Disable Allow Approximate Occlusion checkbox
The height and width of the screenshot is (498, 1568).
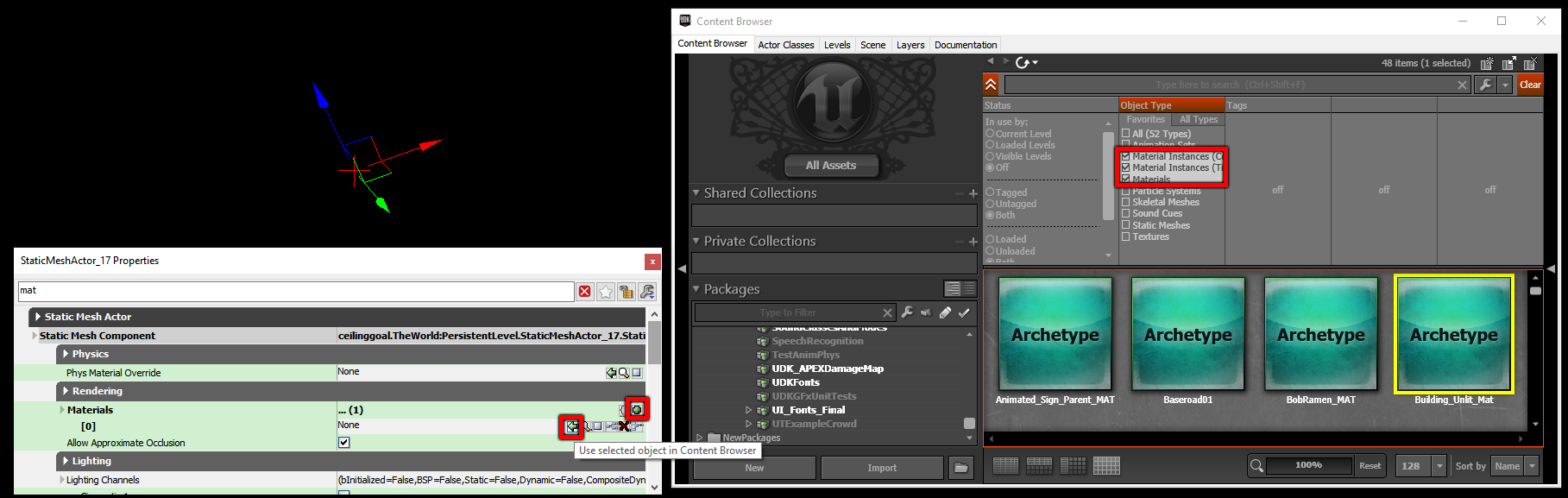(343, 443)
